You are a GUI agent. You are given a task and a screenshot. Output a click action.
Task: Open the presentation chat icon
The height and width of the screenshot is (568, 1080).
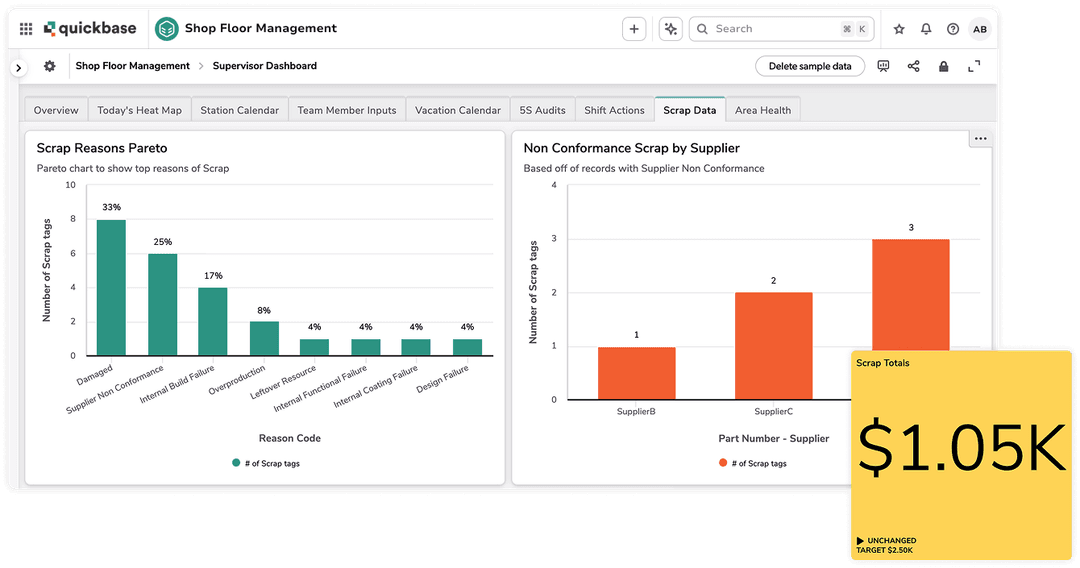[883, 66]
